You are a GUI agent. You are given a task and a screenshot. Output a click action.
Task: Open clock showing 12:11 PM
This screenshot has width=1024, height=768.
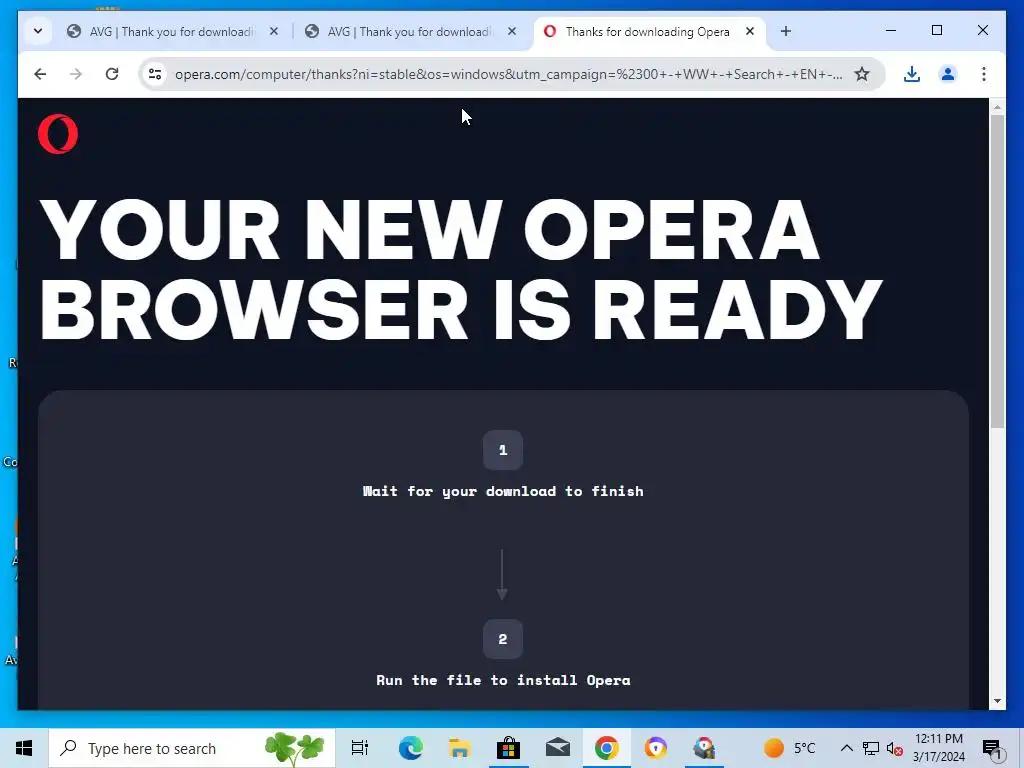(938, 748)
